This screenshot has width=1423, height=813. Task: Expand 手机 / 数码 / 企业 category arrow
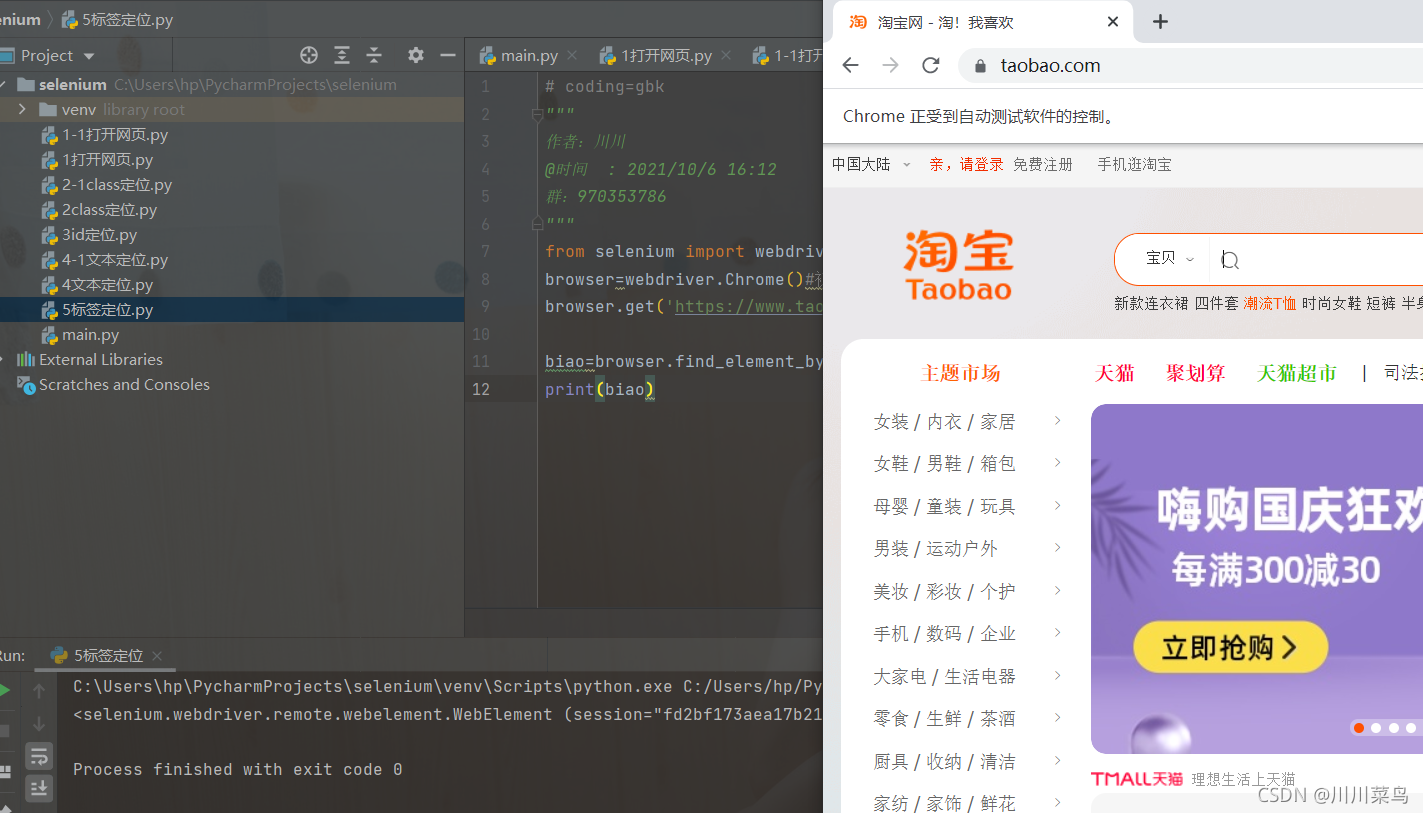[1058, 633]
